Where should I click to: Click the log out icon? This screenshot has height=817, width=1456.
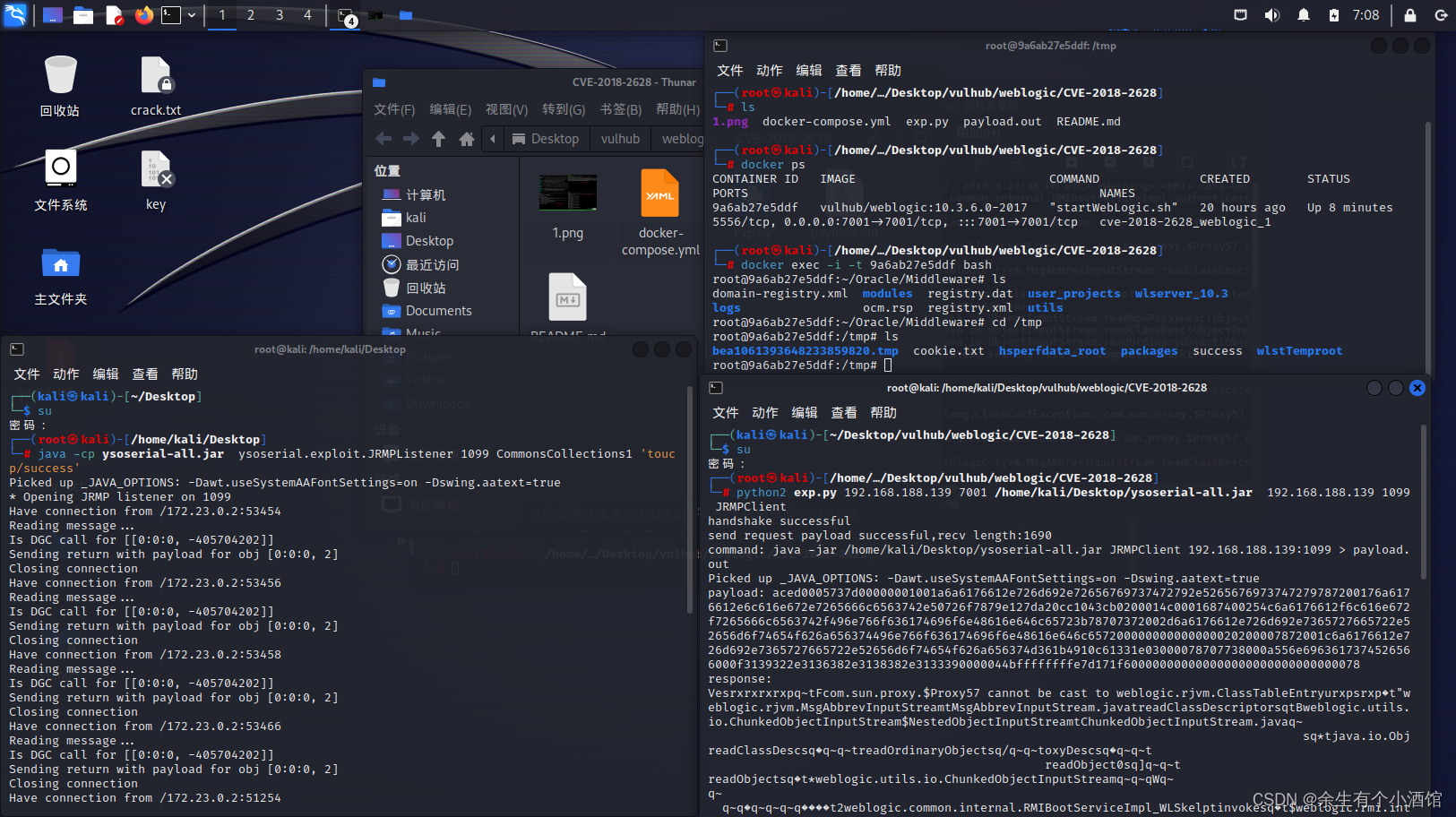1441,15
